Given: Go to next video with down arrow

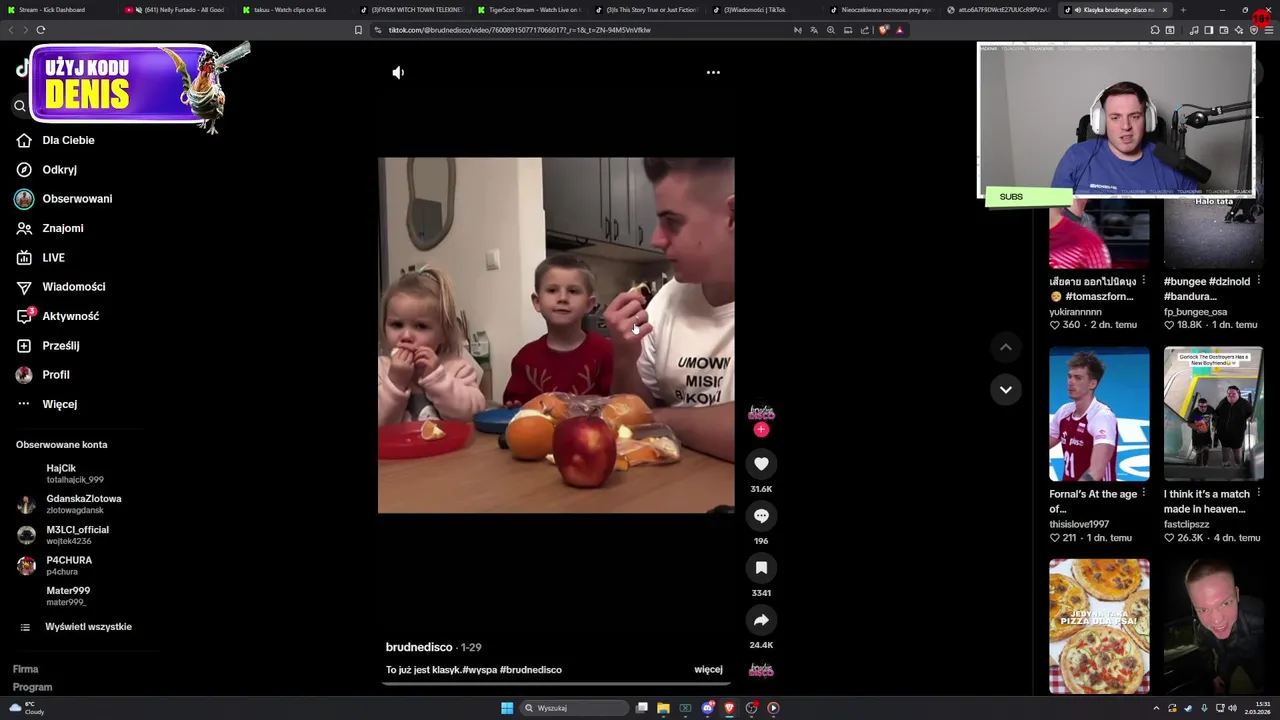Looking at the screenshot, I should click(x=1006, y=389).
